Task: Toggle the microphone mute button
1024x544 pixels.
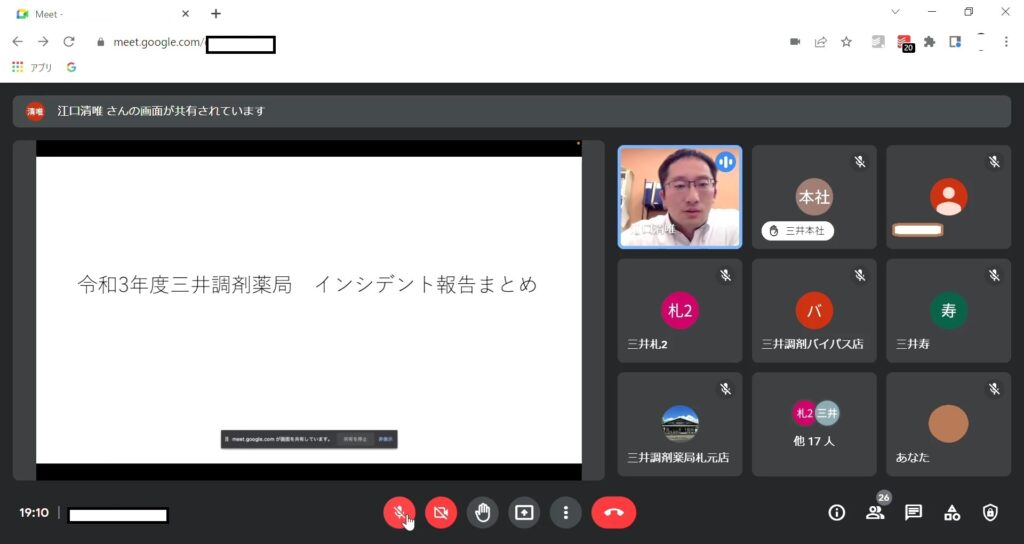Action: click(399, 513)
